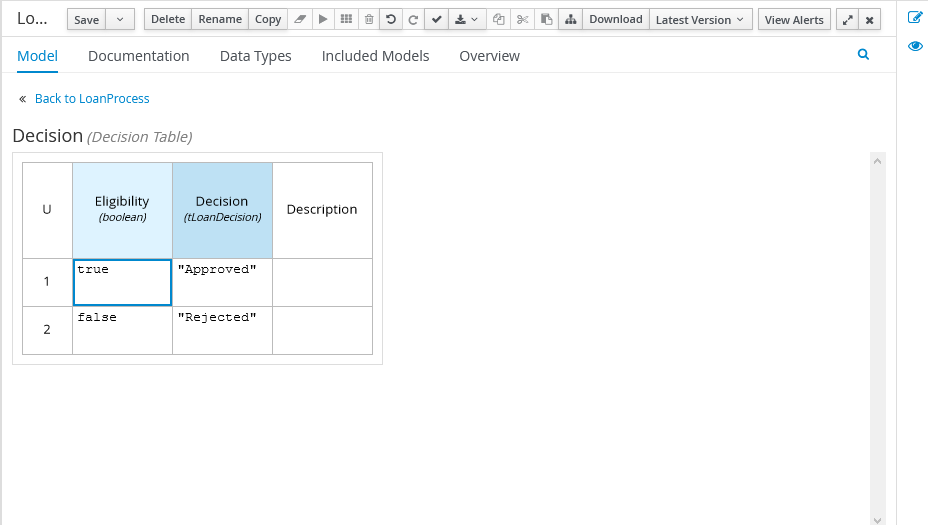Click the validate checkmark icon
Viewport: 928px width, 525px height.
pos(436,20)
